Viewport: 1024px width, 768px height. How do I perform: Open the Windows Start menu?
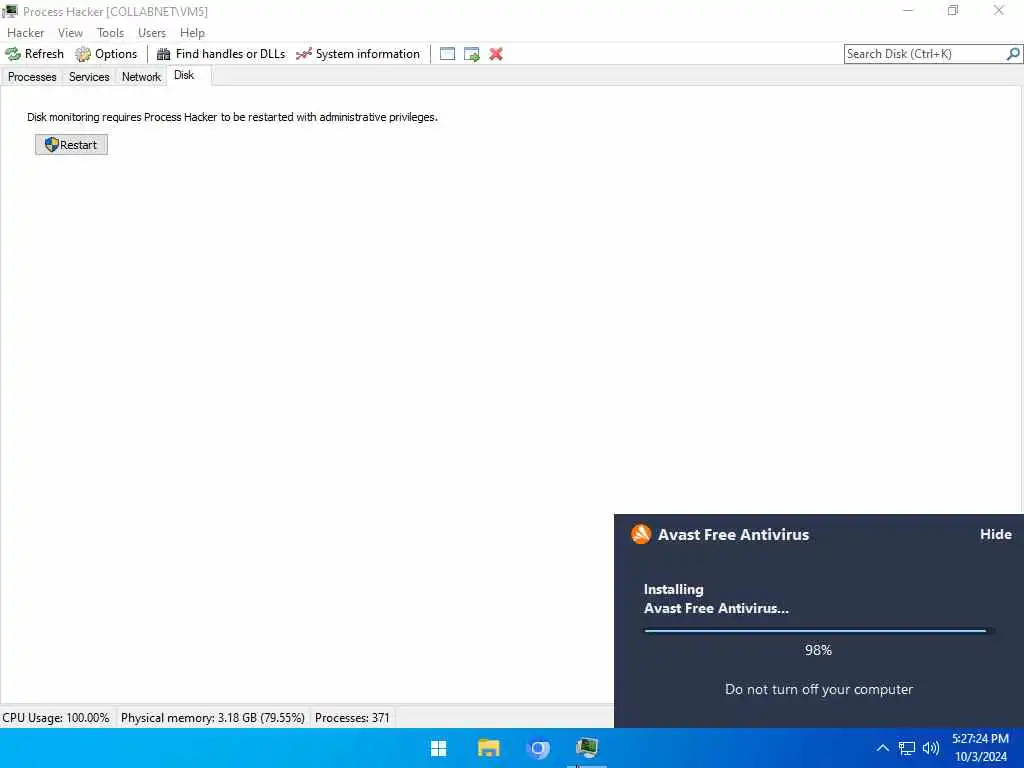click(x=439, y=748)
